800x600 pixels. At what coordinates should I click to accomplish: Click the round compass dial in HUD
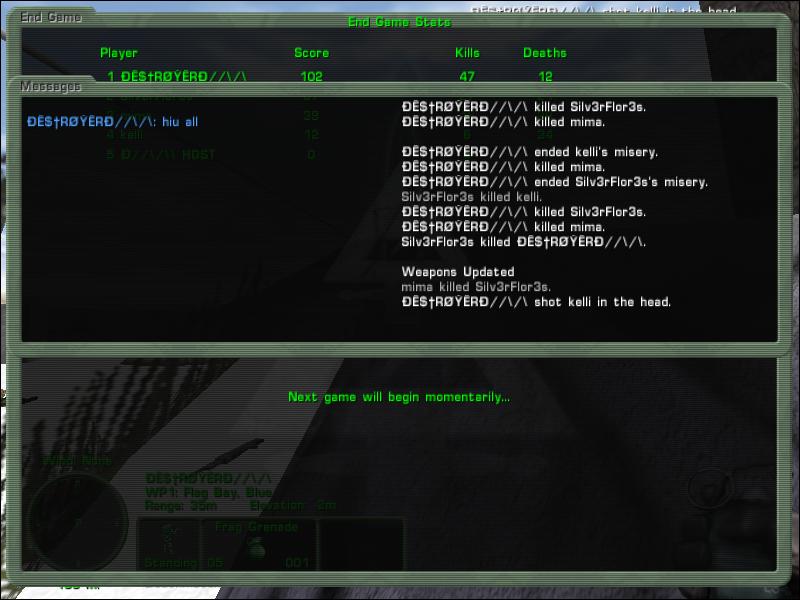pos(77,521)
